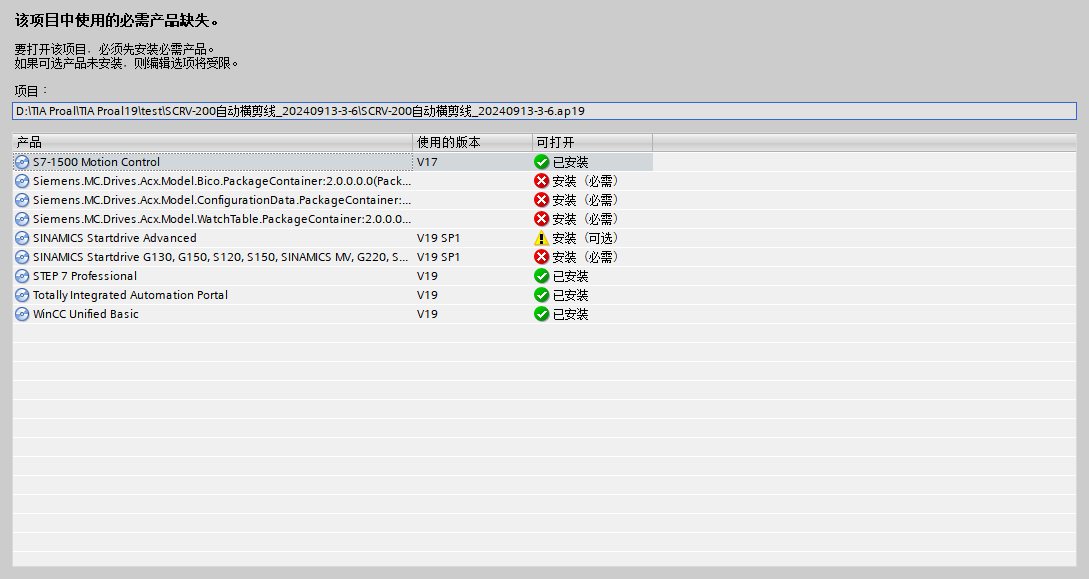
Task: Click the red error icon for WatchTable PackageContainer
Action: (x=542, y=219)
